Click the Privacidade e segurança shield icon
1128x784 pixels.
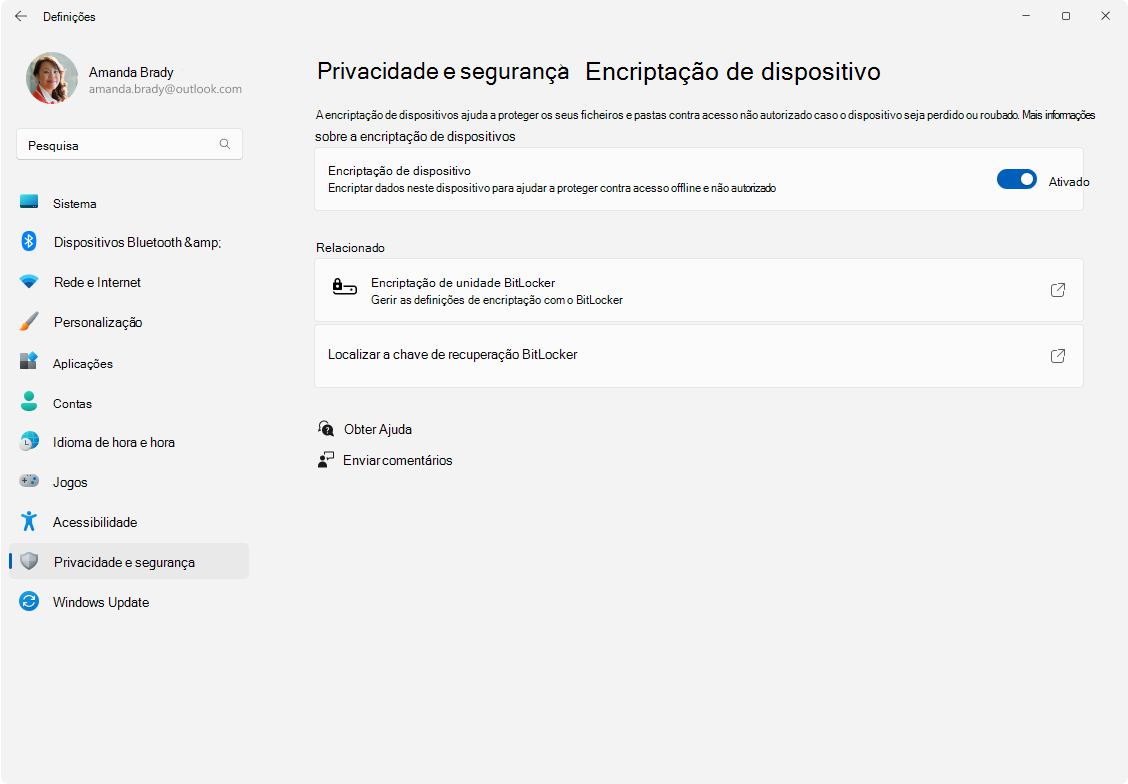pos(29,562)
